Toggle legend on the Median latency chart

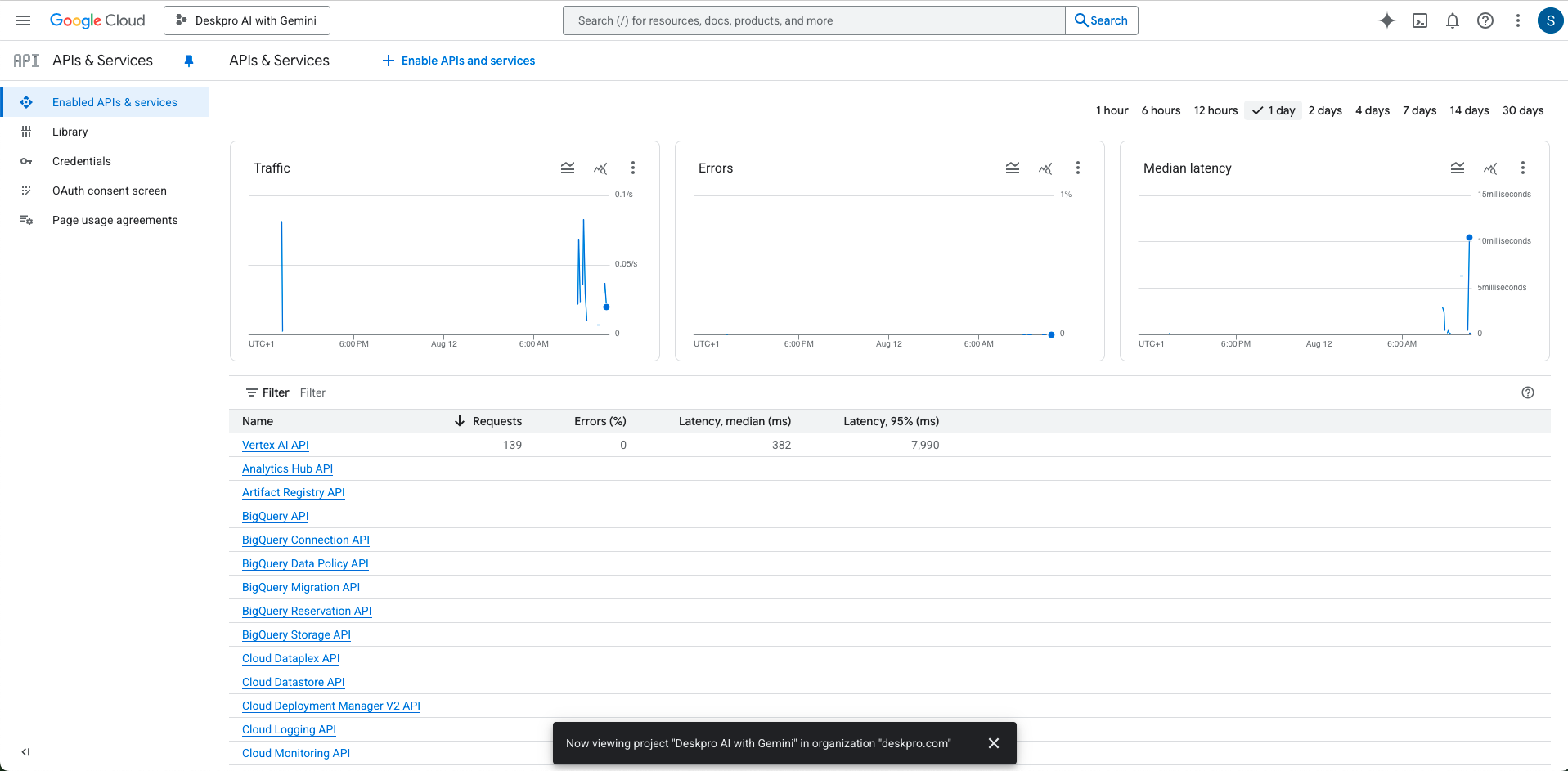(1458, 168)
